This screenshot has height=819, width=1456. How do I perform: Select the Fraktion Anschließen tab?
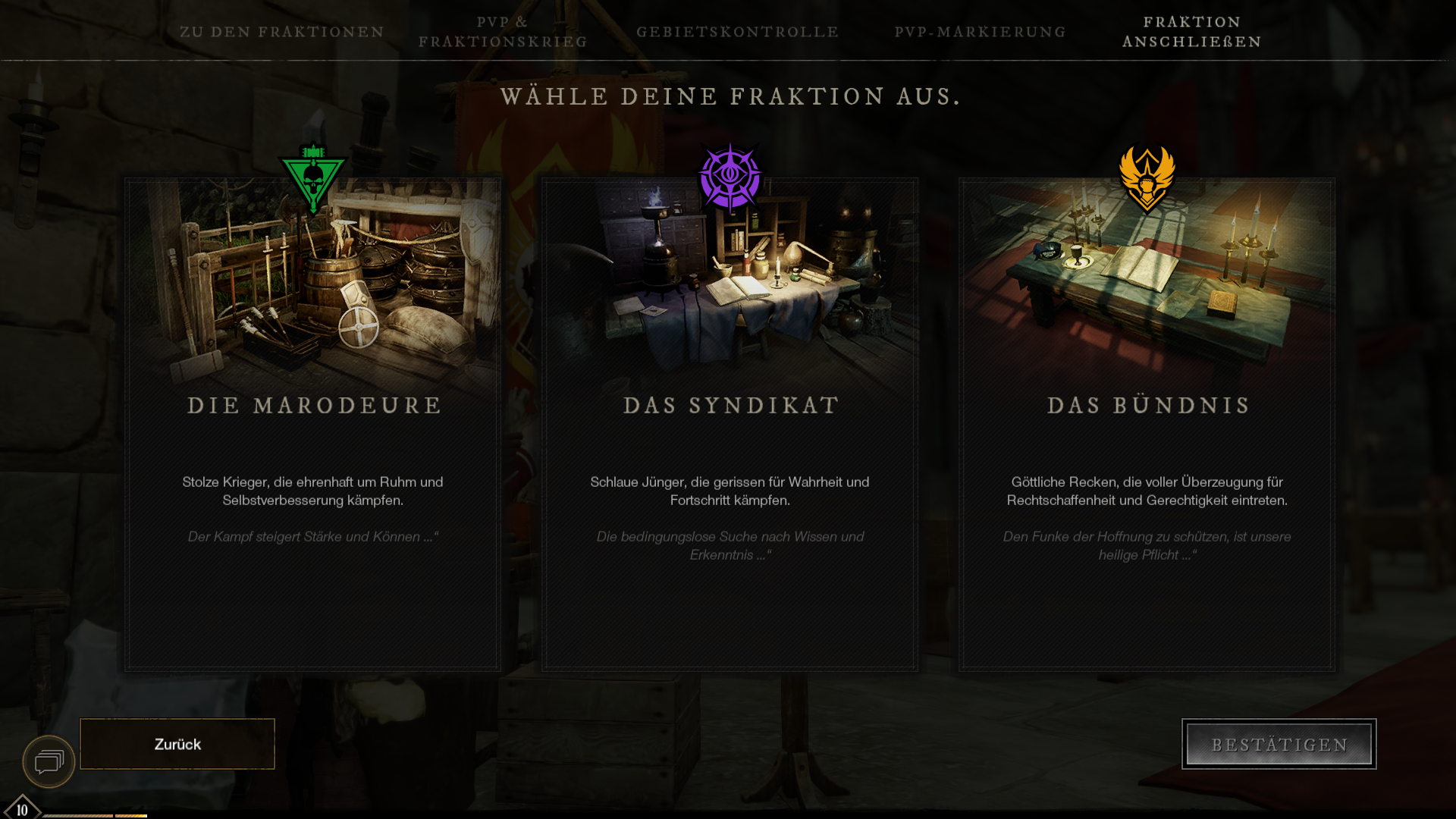coord(1191,32)
